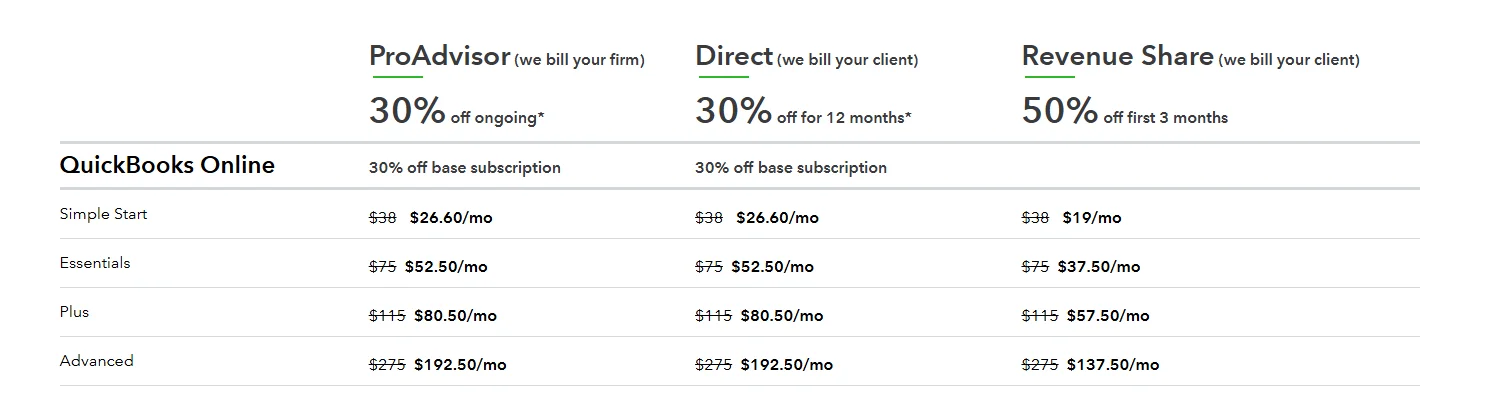The width and height of the screenshot is (1493, 404).
Task: Click the 30% off ongoing text
Action: click(x=456, y=112)
